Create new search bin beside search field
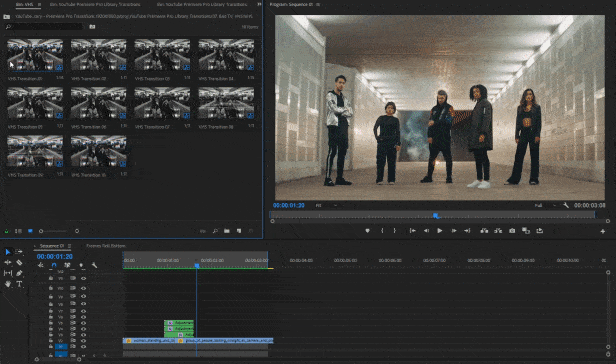This screenshot has height=364, width=616. 92,27
